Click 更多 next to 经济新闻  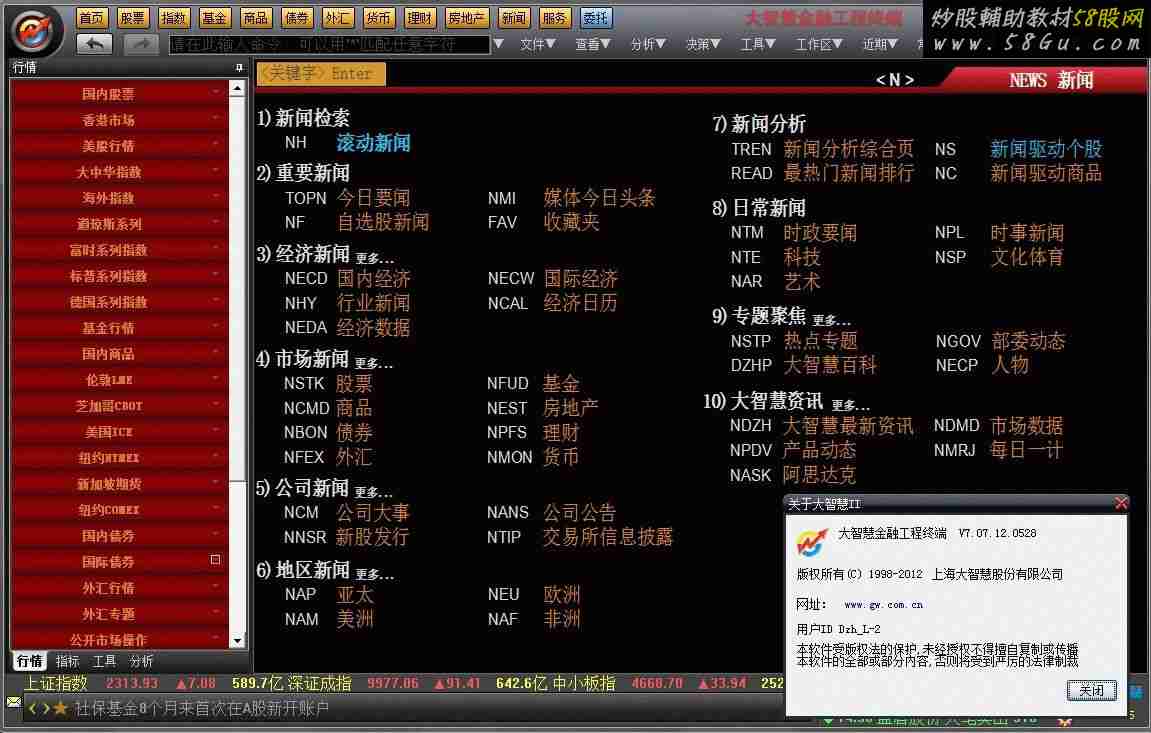tap(375, 258)
